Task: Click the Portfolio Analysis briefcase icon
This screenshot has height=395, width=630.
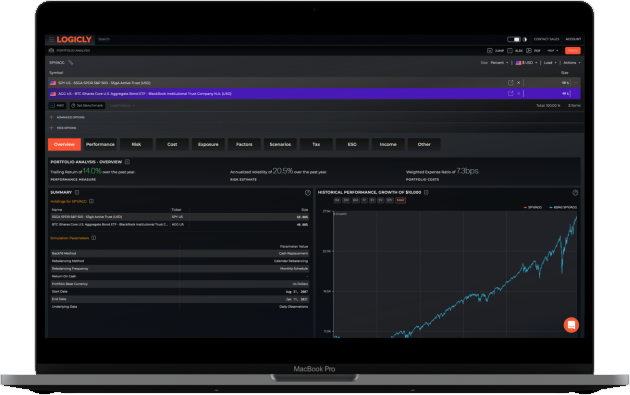Action: [51, 51]
